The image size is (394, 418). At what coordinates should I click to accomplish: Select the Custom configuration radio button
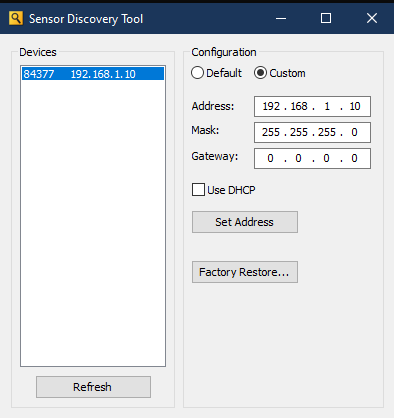[x=260, y=73]
